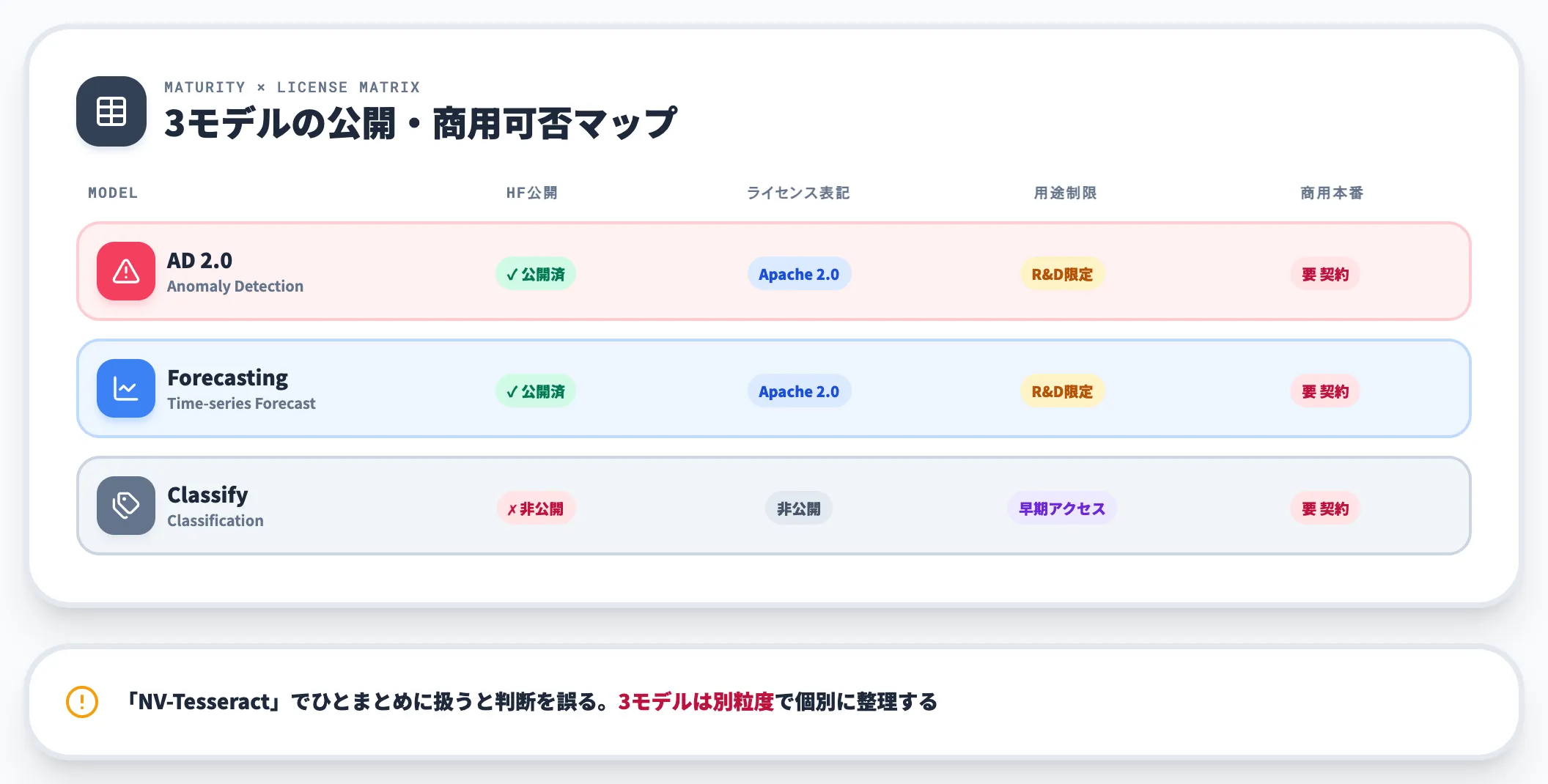
Task: Click the AD 2.0 model name
Action: [x=199, y=260]
